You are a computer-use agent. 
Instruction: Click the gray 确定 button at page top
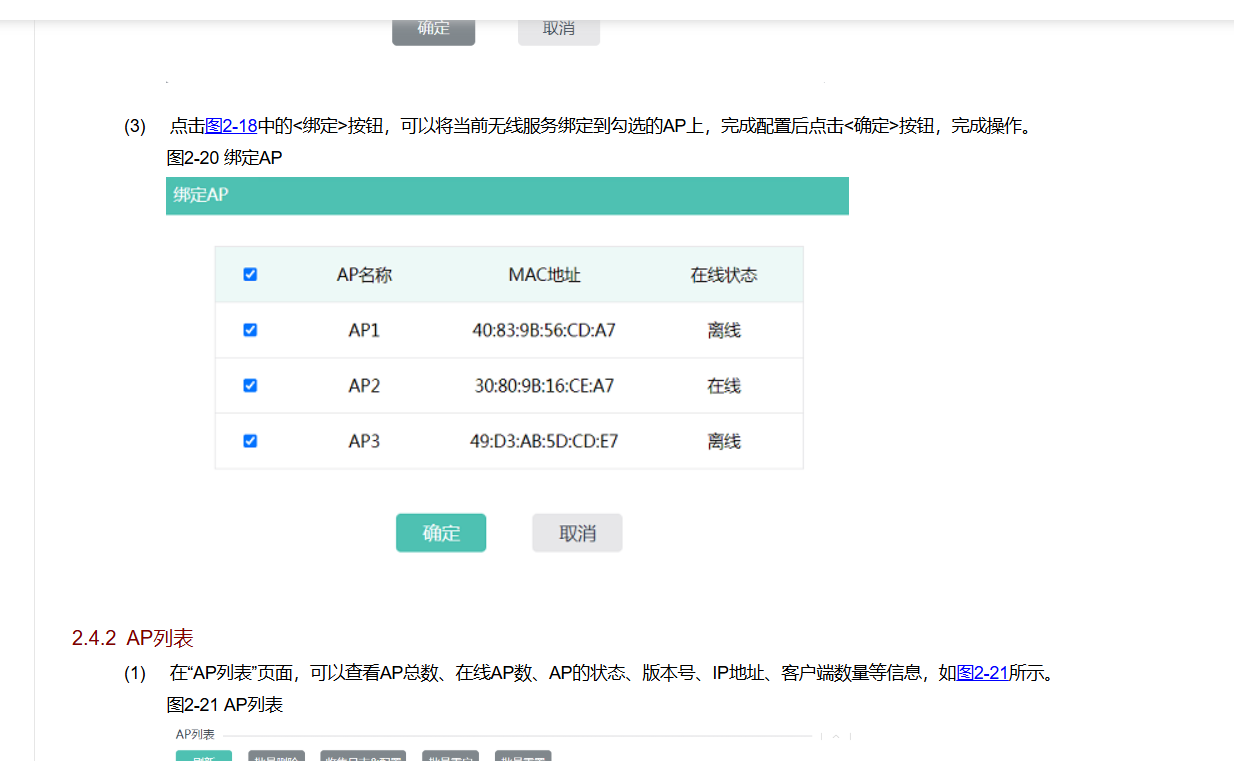click(x=433, y=29)
